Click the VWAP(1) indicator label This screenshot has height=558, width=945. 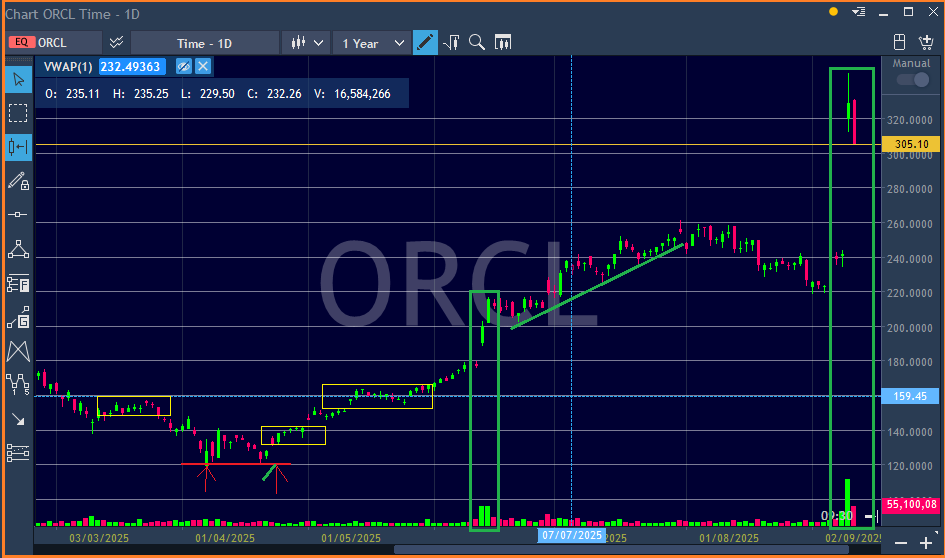(x=68, y=66)
